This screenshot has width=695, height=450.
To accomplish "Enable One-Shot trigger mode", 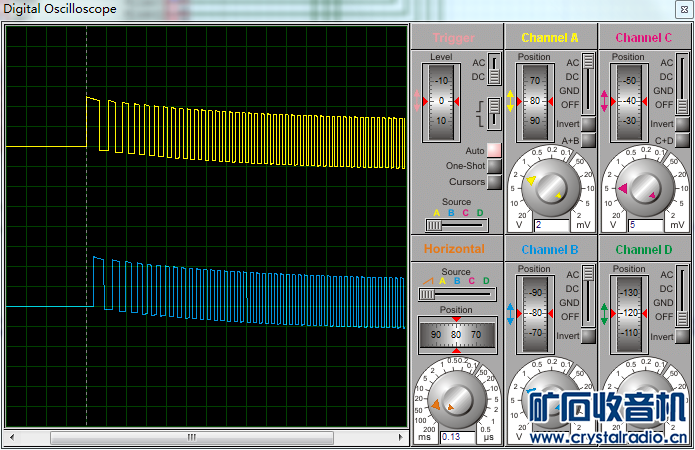I will 494,166.
